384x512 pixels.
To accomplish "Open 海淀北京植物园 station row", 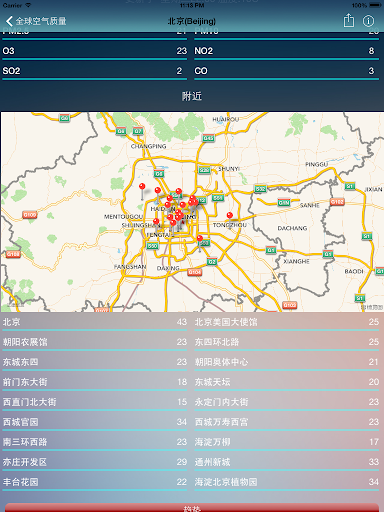I will [x=287, y=482].
